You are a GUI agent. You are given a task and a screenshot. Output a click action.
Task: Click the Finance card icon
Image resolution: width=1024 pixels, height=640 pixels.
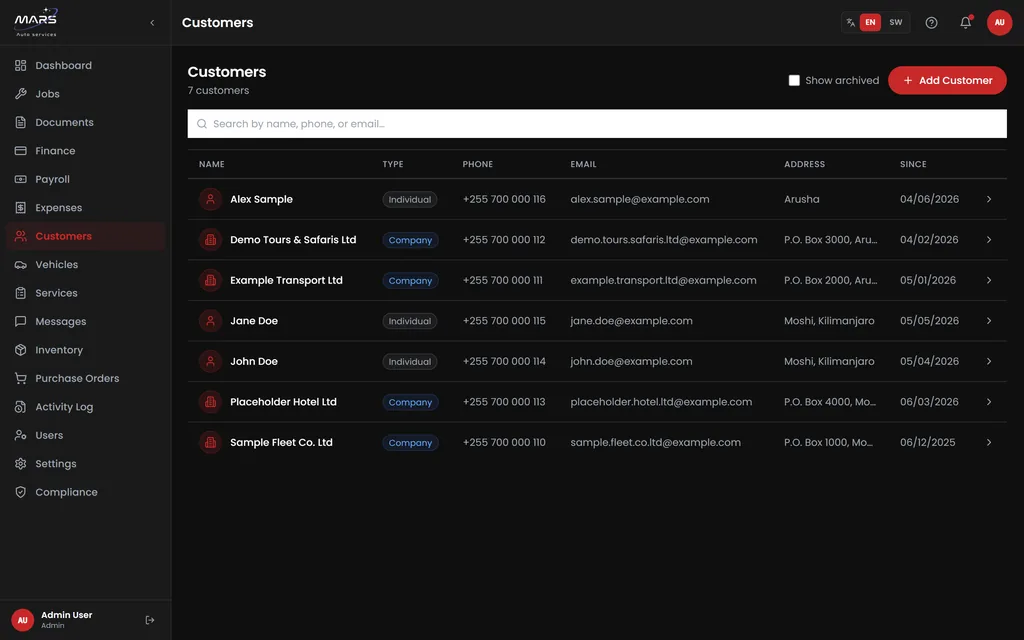[20, 151]
